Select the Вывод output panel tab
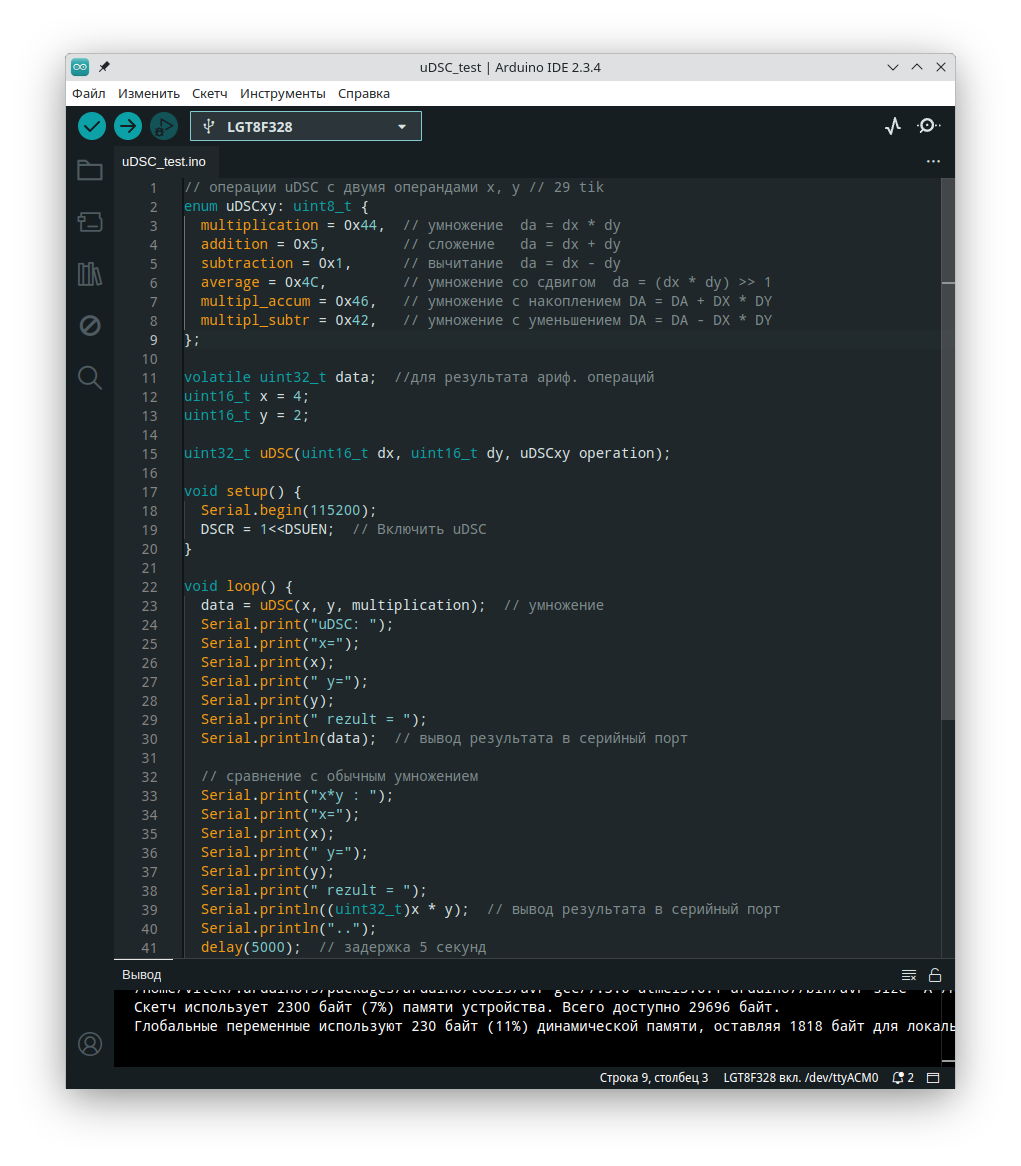Screen dimensions: 1021x1166 click(x=141, y=975)
